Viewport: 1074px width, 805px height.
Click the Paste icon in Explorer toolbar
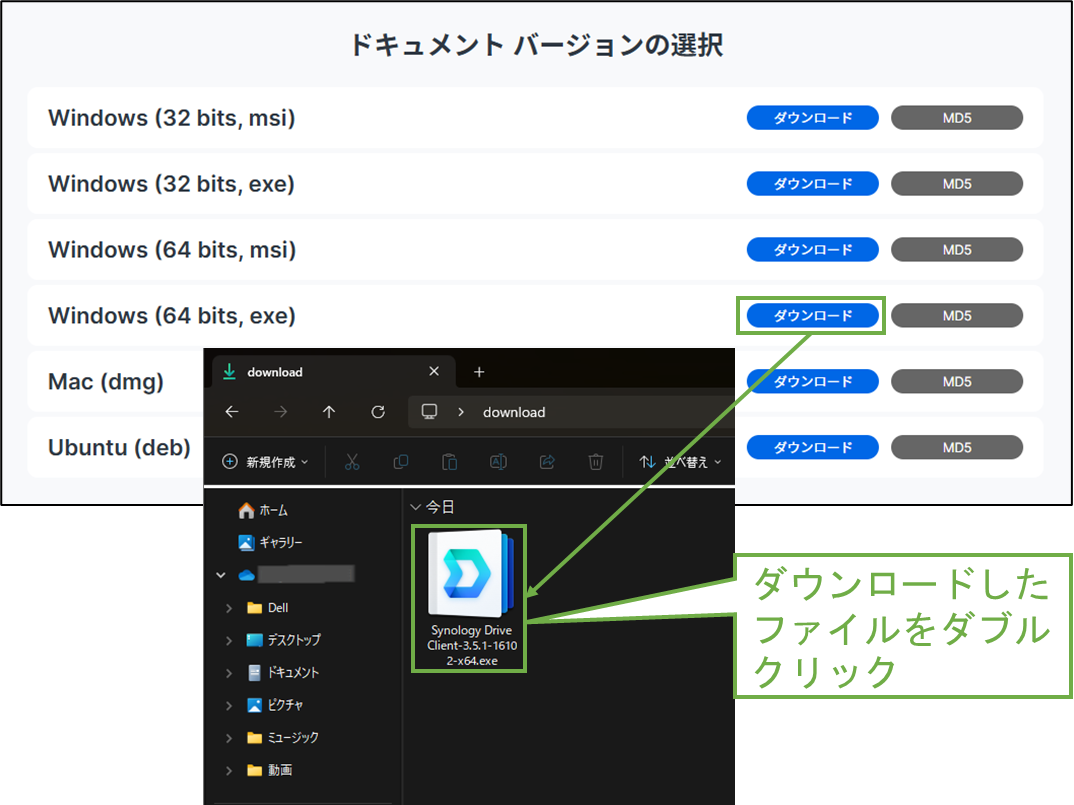pos(449,462)
